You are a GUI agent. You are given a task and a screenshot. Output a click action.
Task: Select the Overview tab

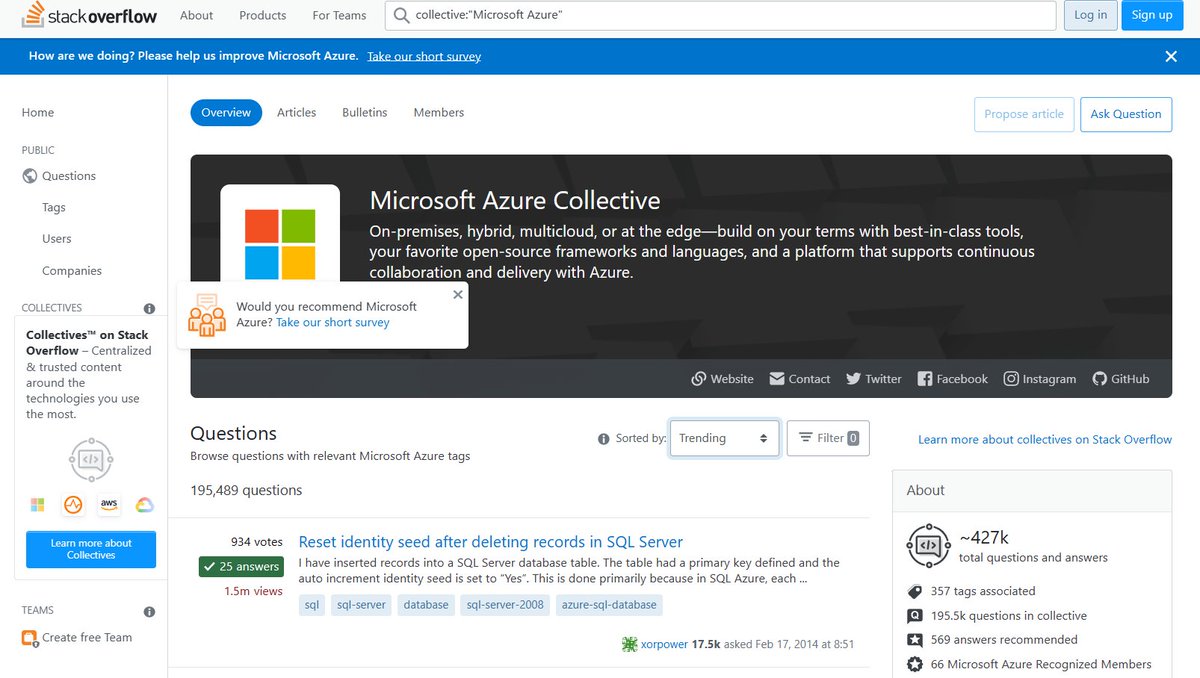click(x=226, y=113)
